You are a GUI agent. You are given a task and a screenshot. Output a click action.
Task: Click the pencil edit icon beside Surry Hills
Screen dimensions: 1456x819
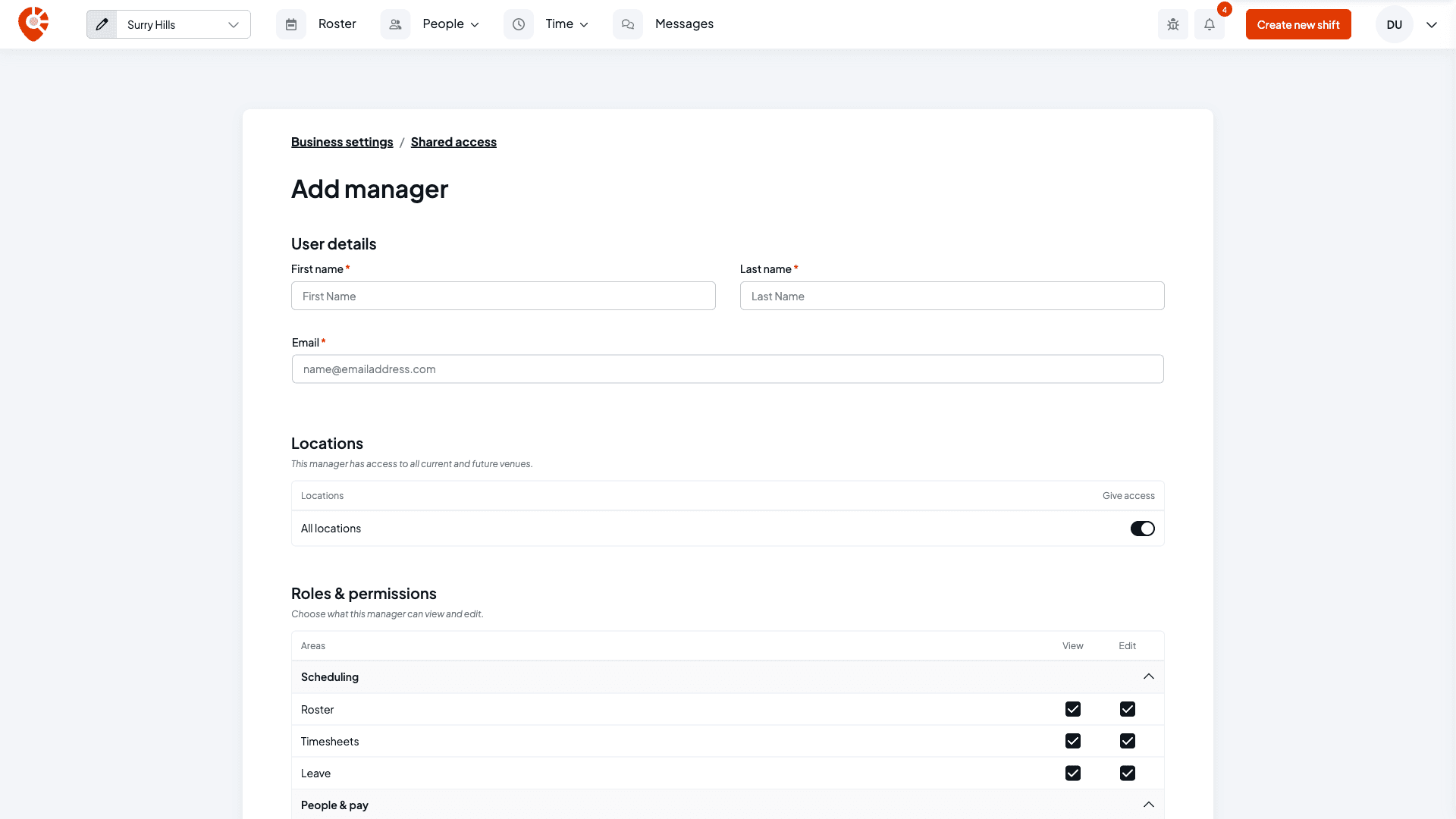coord(102,24)
